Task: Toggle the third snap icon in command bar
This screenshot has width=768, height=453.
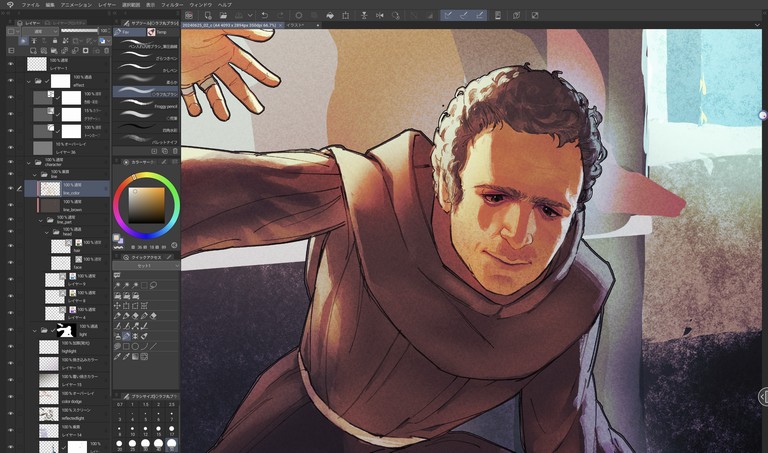Action: point(480,16)
